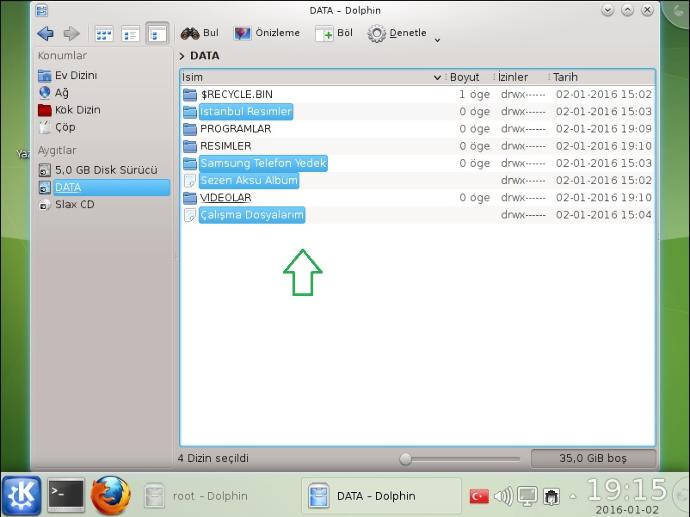Go forward with the gray right arrow

click(x=71, y=33)
